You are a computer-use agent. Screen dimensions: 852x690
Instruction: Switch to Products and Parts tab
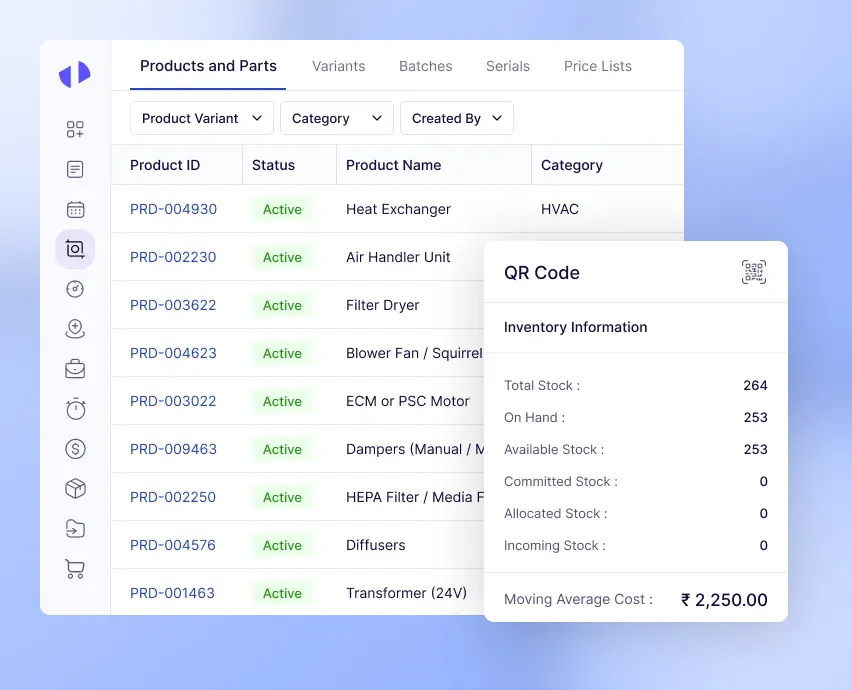pos(208,66)
